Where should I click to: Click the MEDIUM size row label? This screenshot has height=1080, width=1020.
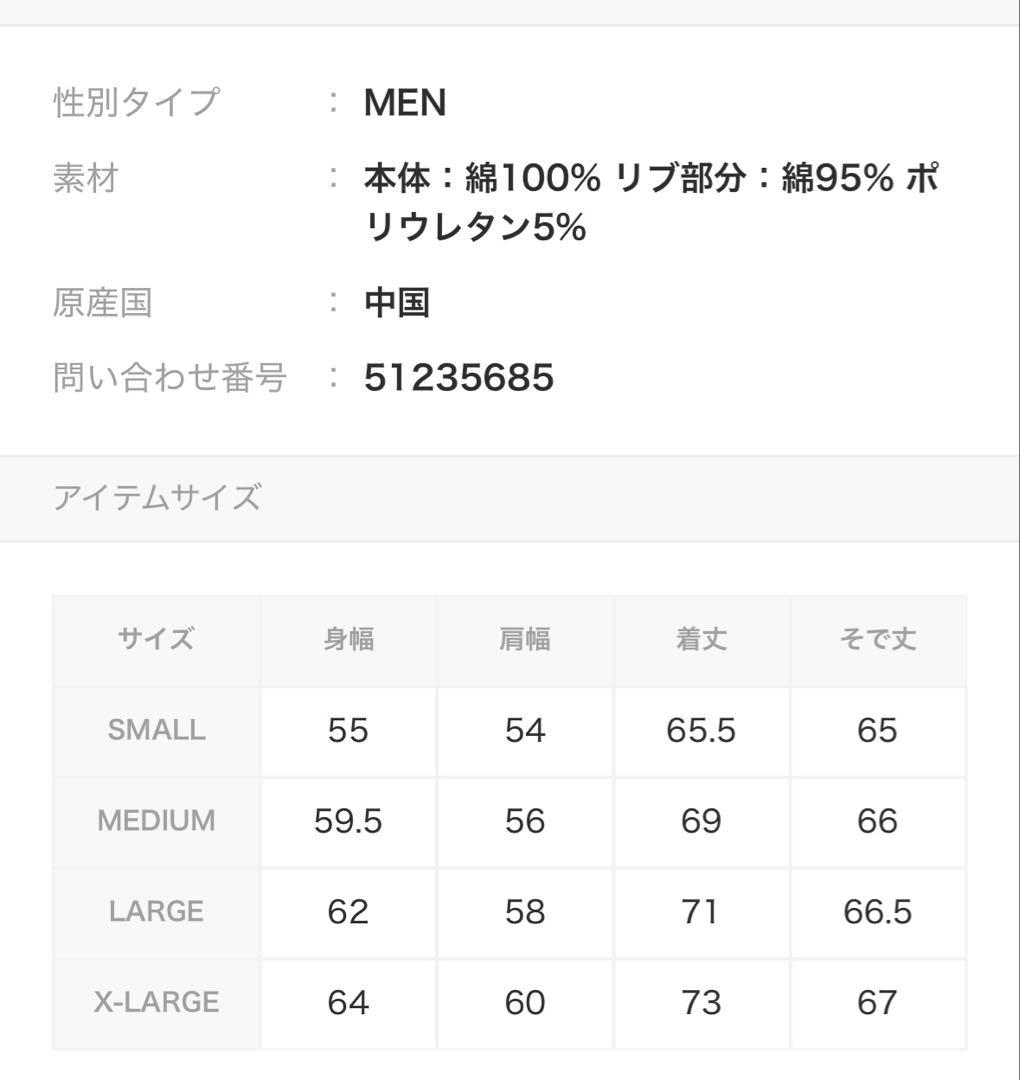[156, 821]
